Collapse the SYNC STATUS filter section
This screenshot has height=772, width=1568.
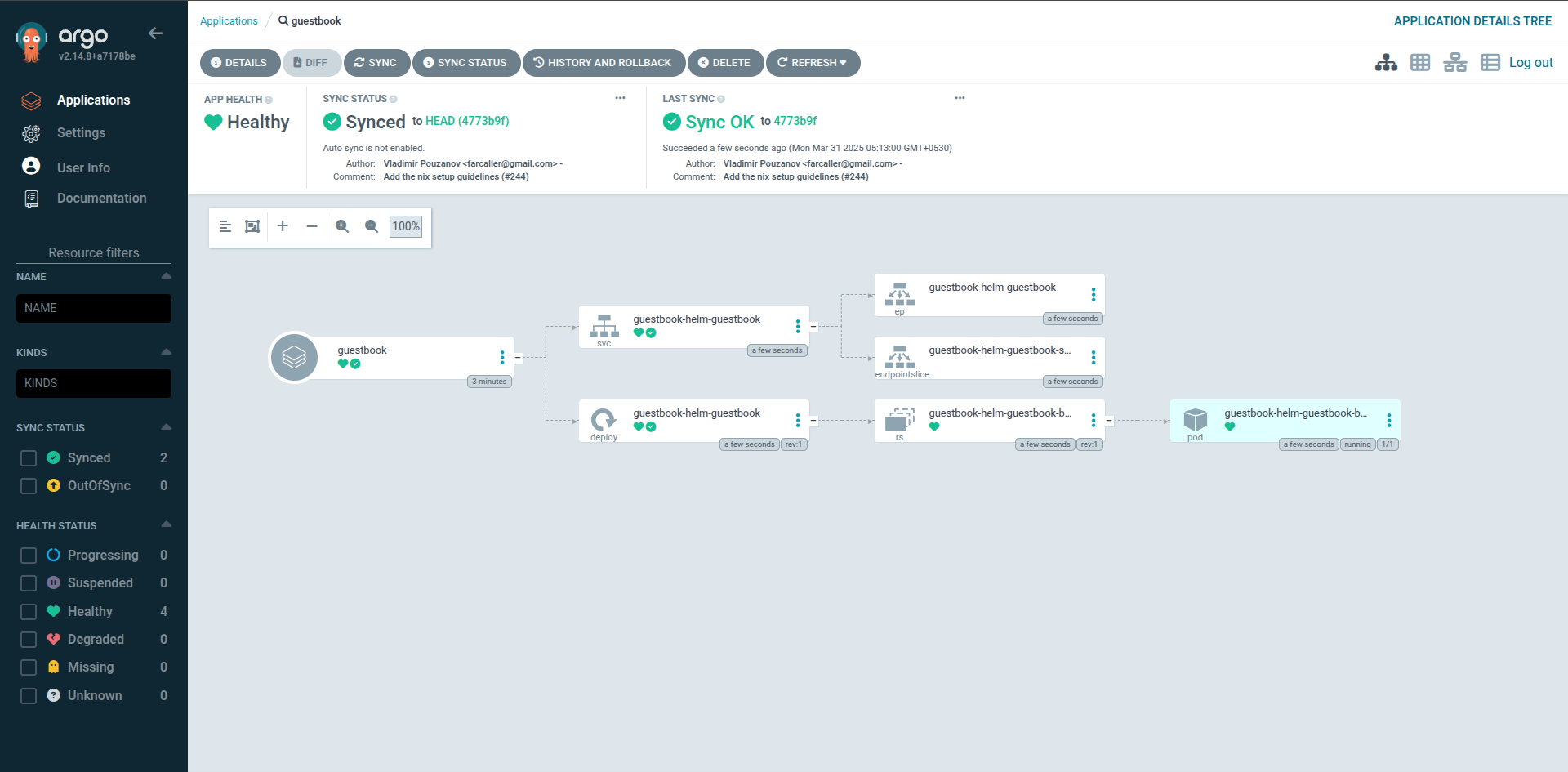pyautogui.click(x=167, y=427)
